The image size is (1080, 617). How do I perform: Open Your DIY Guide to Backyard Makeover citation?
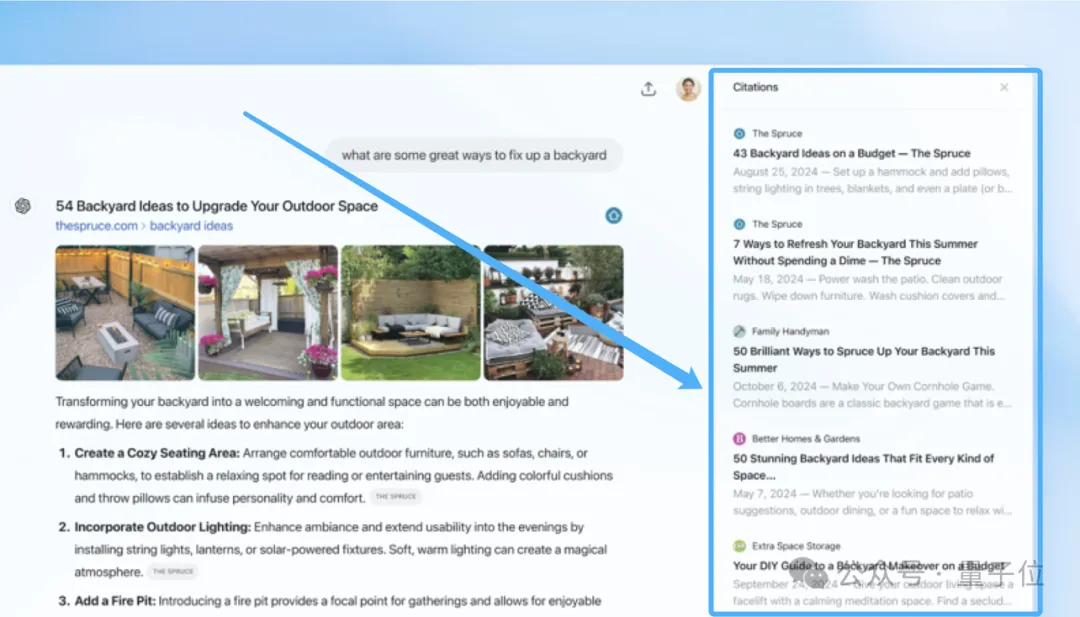tap(869, 566)
